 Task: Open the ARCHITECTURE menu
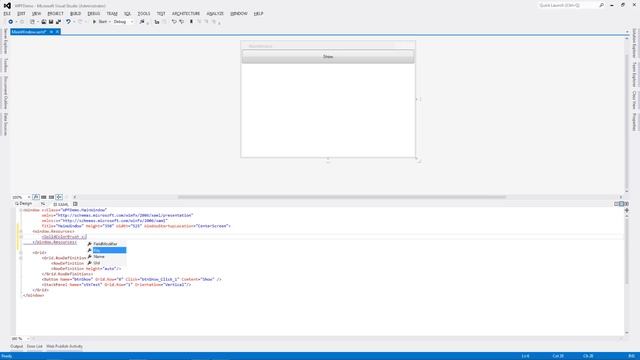(x=186, y=13)
